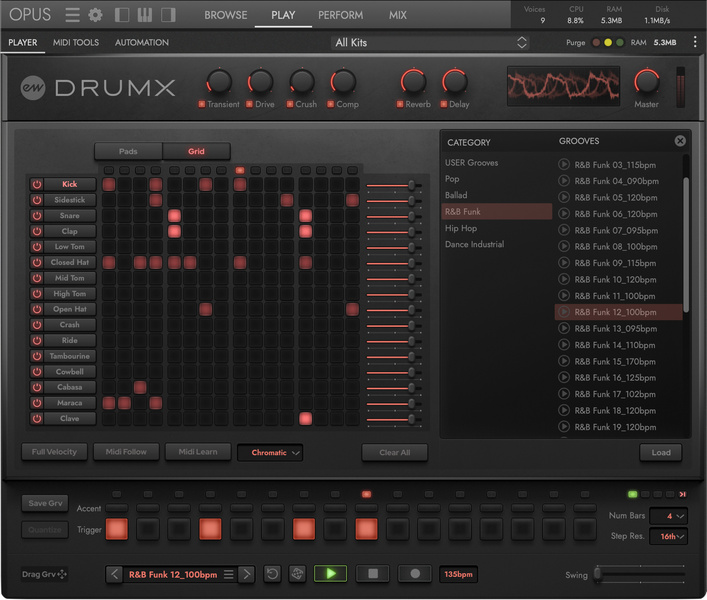Click the Clear All button

395,452
